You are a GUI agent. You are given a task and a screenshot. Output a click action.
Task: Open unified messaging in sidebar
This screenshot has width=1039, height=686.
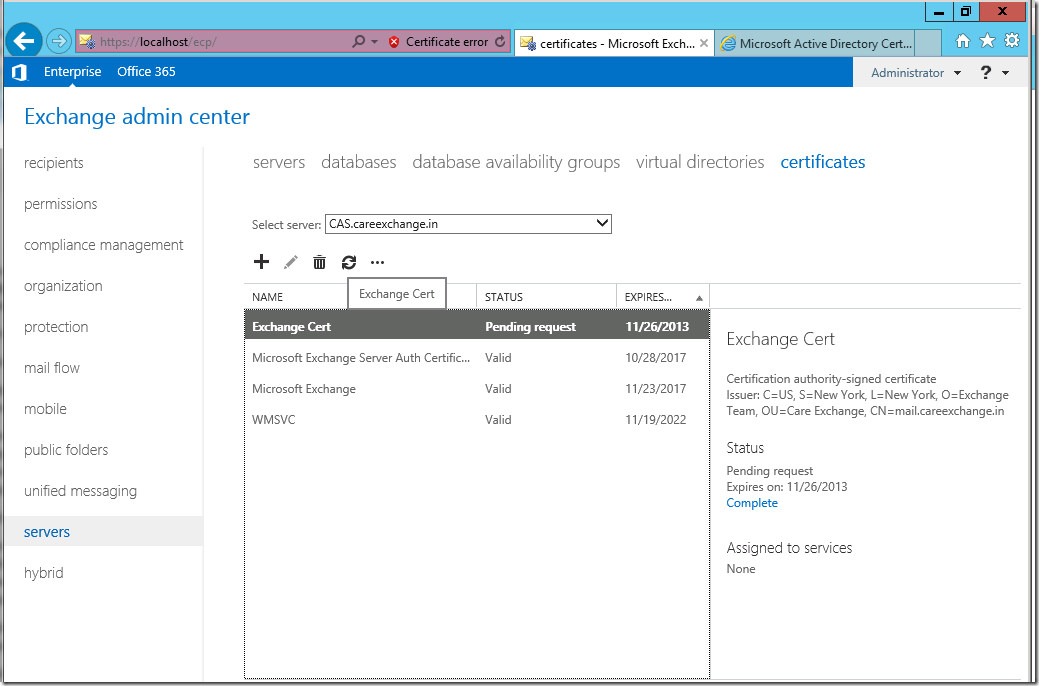coord(81,491)
